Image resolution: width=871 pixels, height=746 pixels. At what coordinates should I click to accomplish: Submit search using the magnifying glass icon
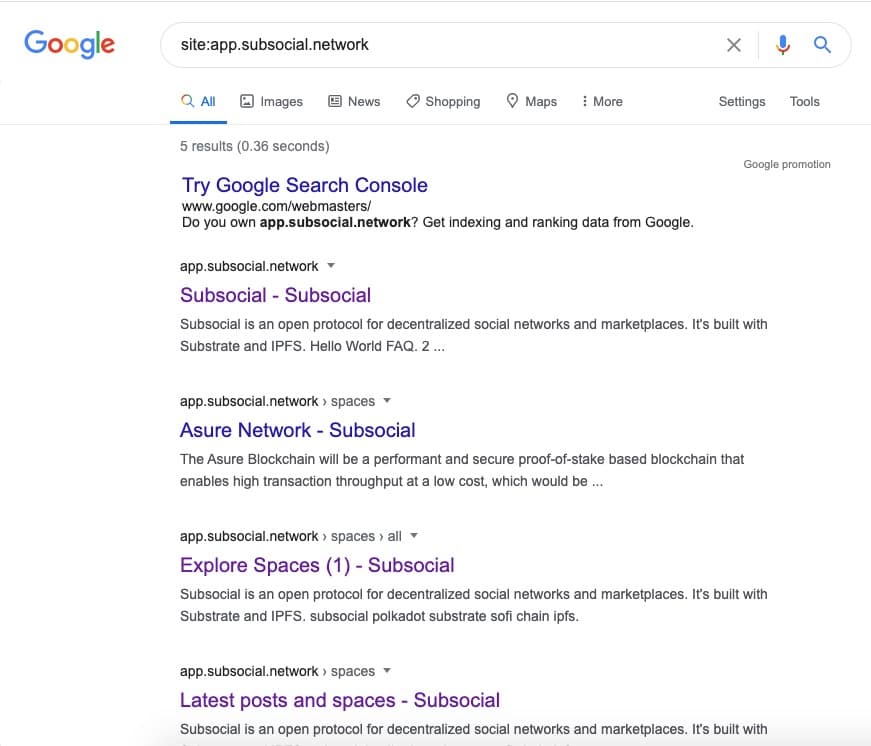(822, 44)
